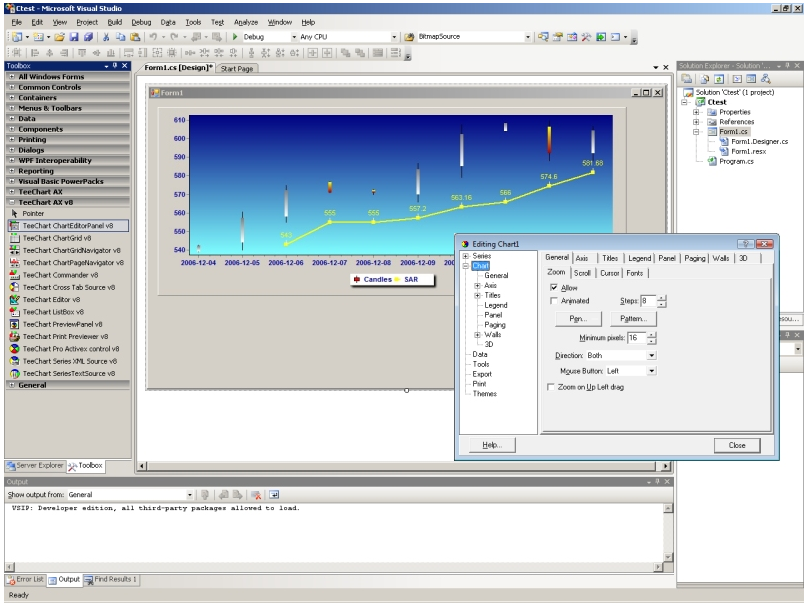The image size is (807, 607).
Task: Open the Debug menu
Action: [141, 22]
